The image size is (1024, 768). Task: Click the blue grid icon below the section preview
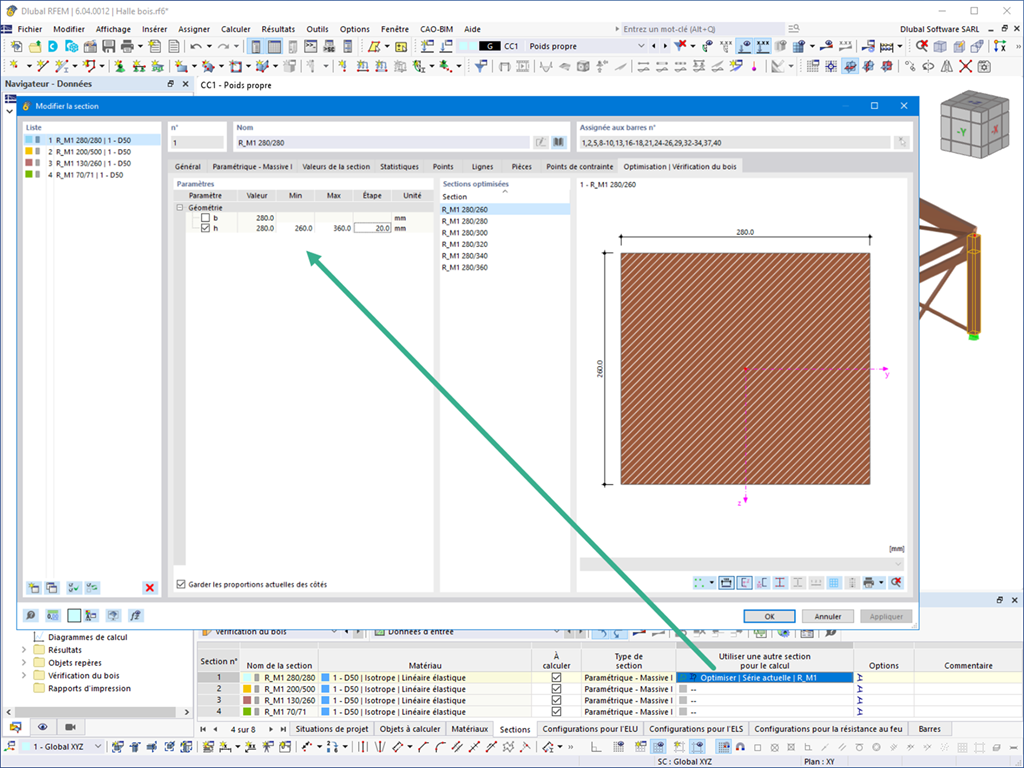click(x=834, y=583)
